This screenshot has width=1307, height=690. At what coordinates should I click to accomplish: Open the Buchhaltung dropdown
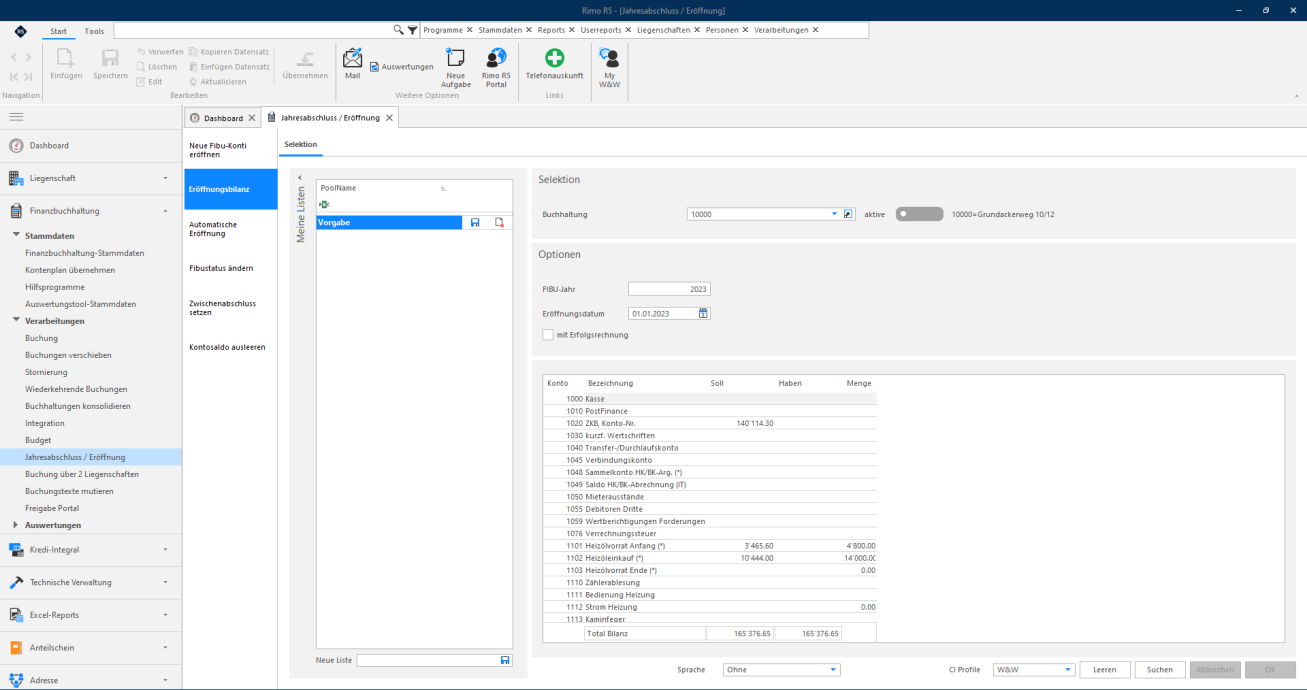pyautogui.click(x=834, y=214)
